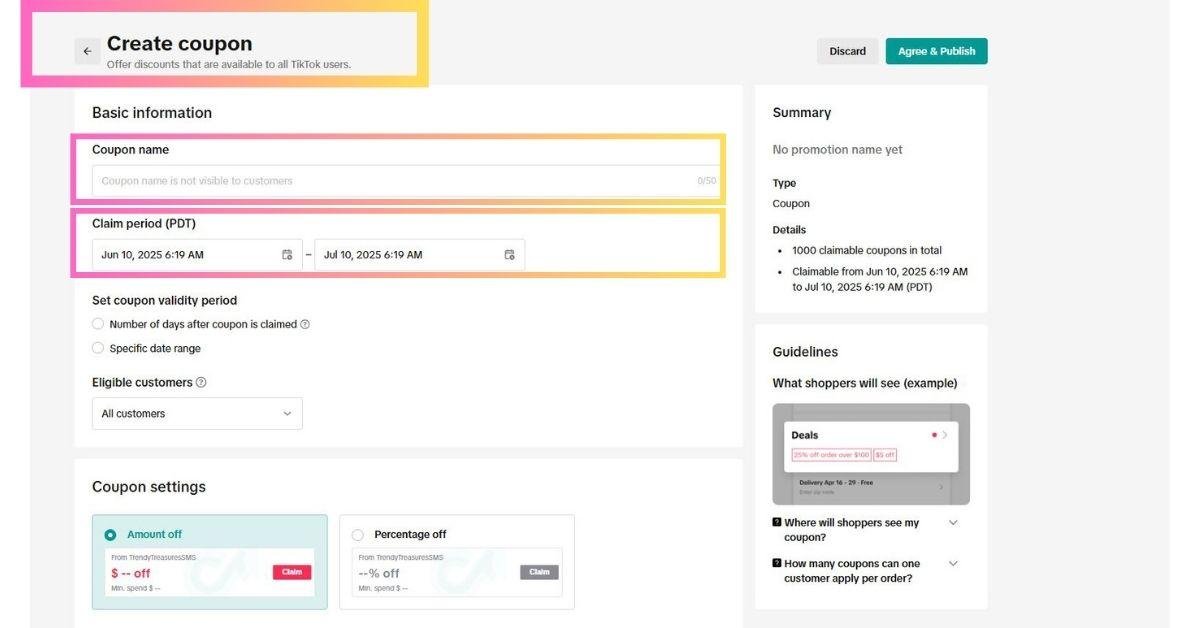Click 'What shoppers will see (example)' heading
Image resolution: width=1200 pixels, height=628 pixels.
(x=865, y=383)
